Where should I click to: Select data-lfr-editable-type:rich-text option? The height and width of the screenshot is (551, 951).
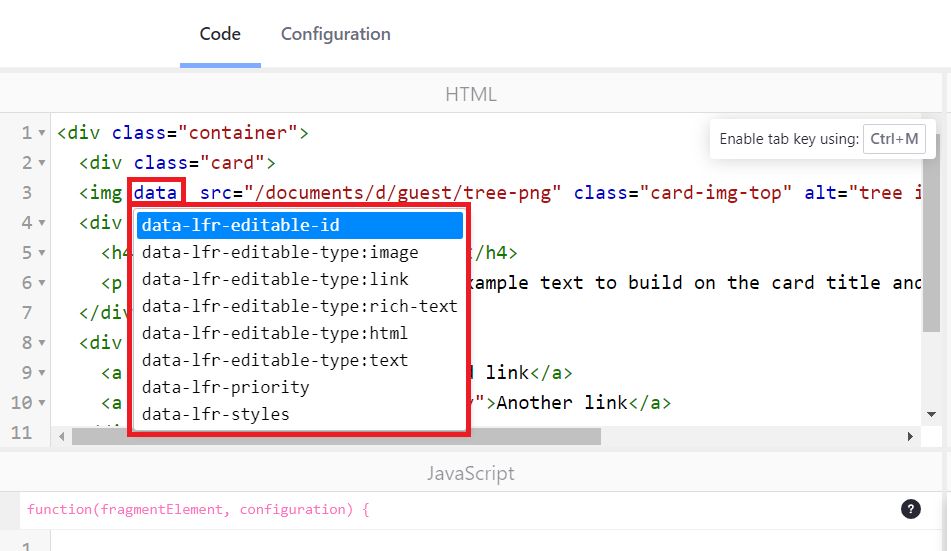click(x=300, y=306)
